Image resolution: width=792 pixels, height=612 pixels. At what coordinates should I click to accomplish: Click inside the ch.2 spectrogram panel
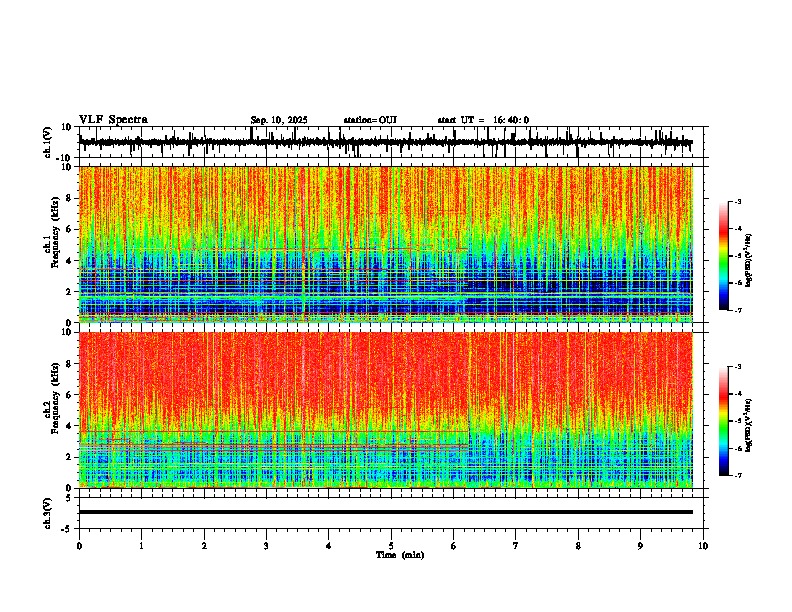[386, 410]
